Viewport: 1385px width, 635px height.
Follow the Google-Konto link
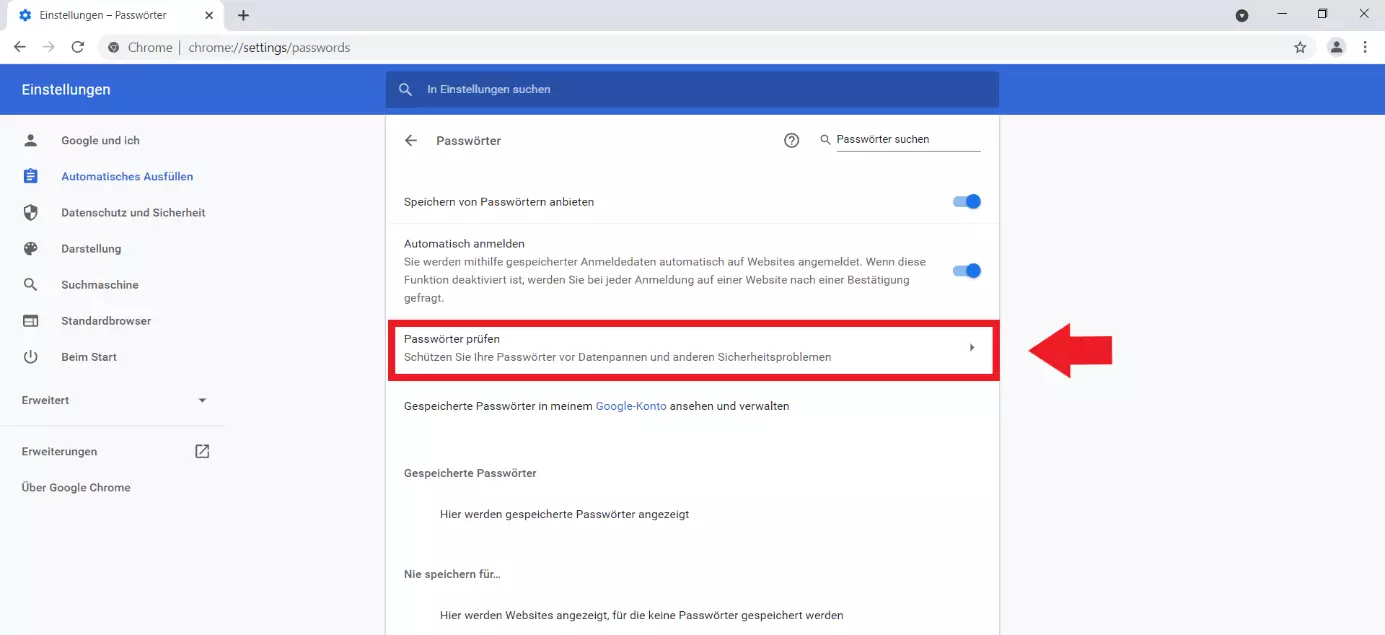(x=631, y=406)
